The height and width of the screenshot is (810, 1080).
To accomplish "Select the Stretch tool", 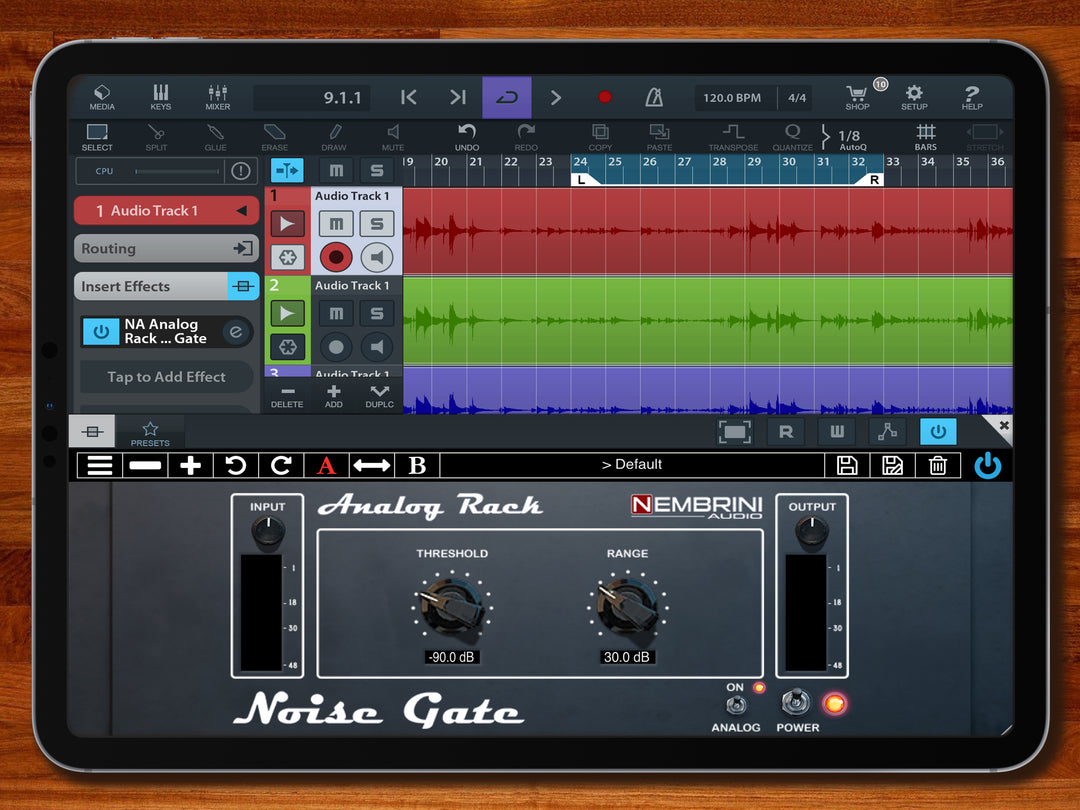I will coord(985,137).
